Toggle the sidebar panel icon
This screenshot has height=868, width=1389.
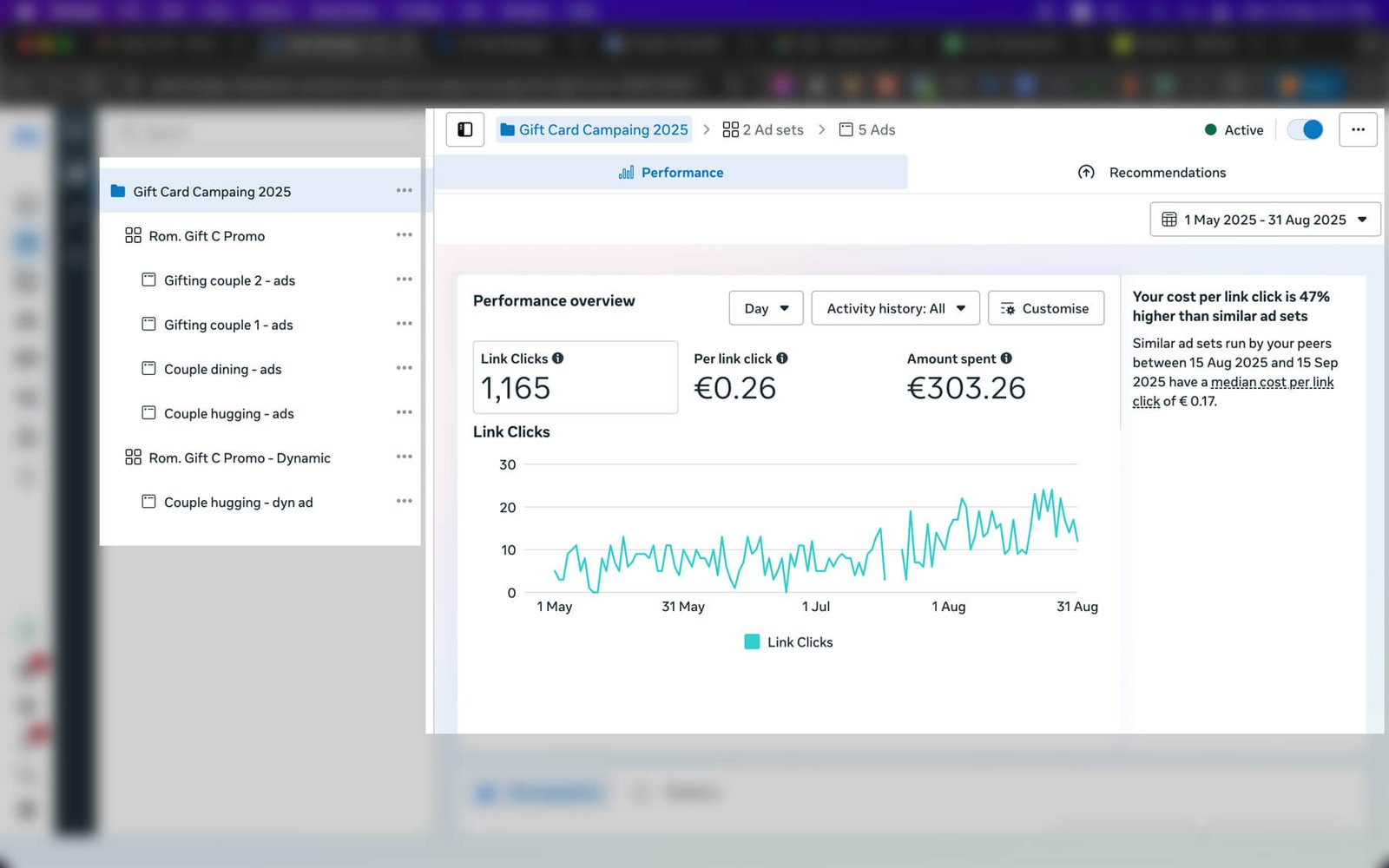pos(465,129)
